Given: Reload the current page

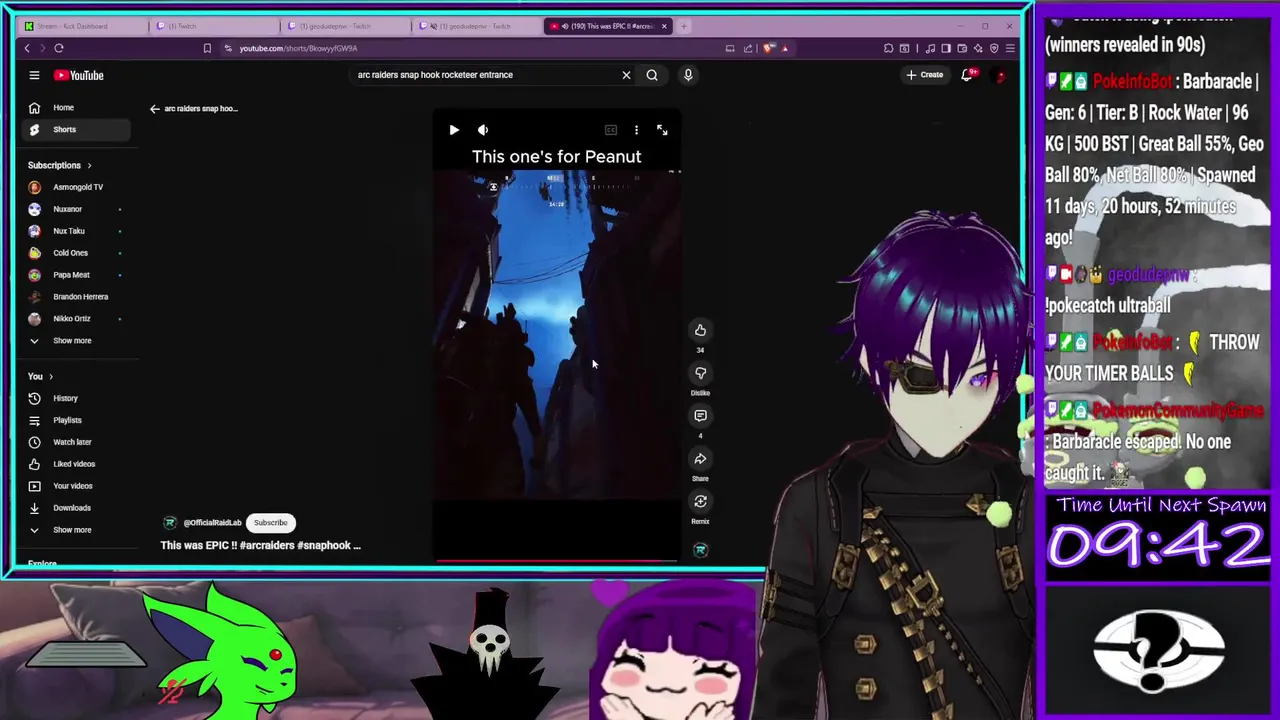Looking at the screenshot, I should coord(59,48).
